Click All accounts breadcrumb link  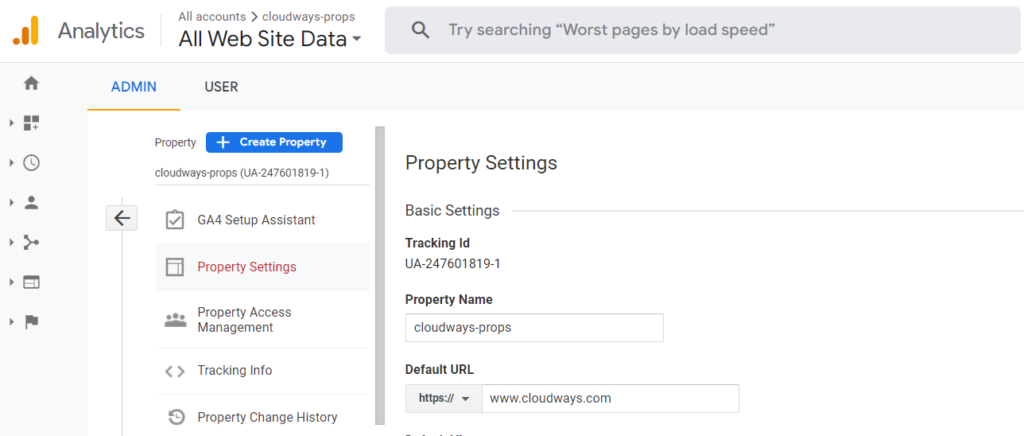pyautogui.click(x=212, y=16)
